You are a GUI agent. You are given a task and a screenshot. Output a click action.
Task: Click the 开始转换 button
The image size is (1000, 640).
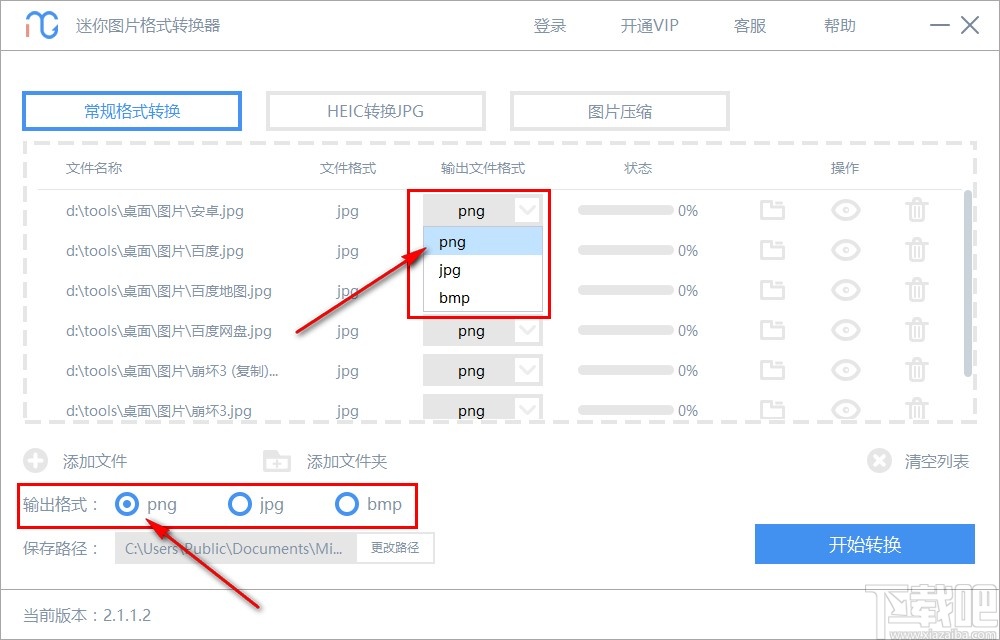pos(865,544)
